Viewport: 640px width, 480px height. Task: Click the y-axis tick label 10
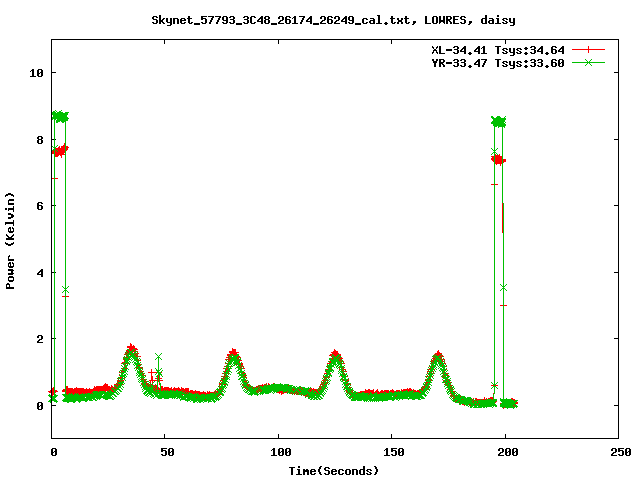coord(36,73)
